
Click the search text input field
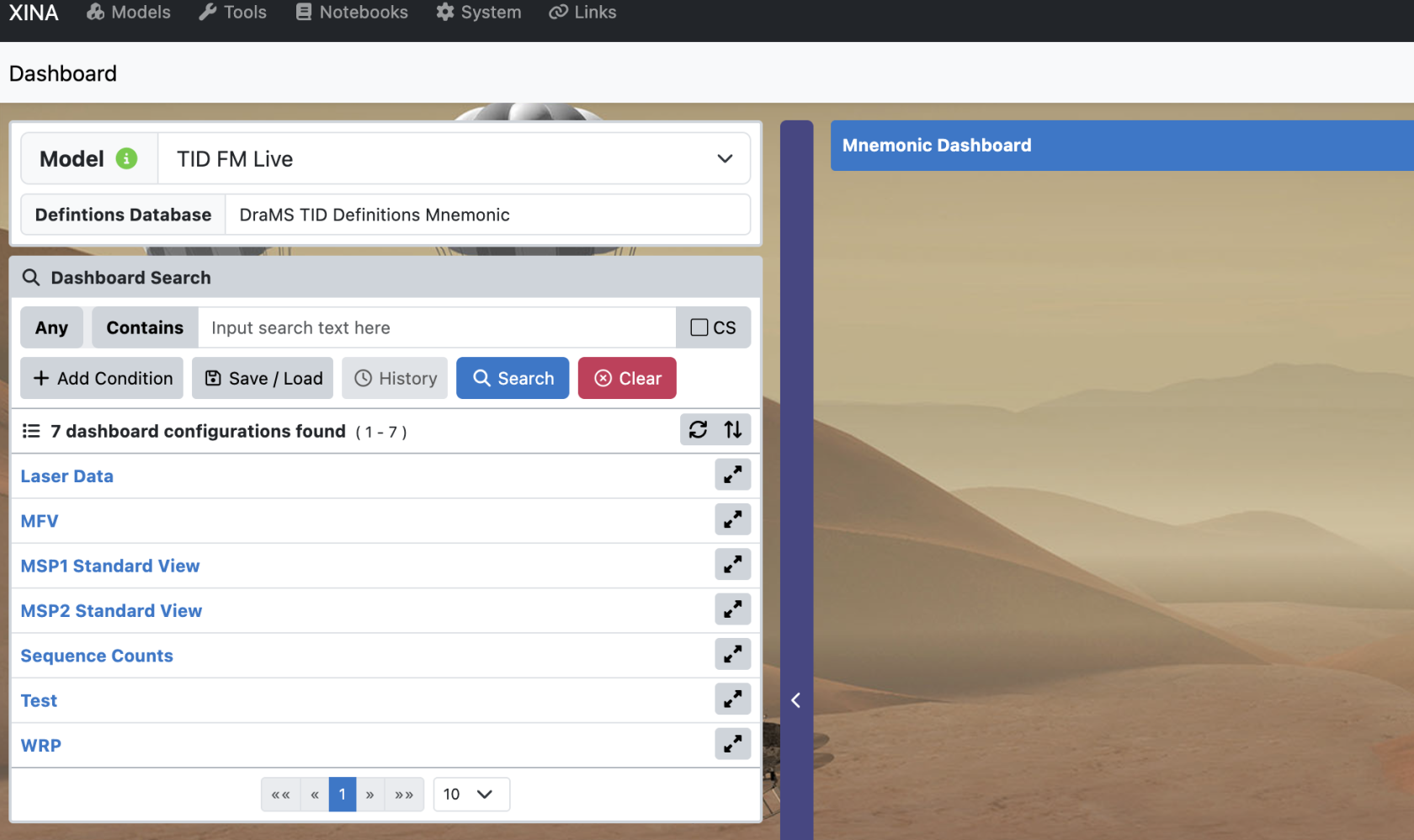click(x=437, y=327)
